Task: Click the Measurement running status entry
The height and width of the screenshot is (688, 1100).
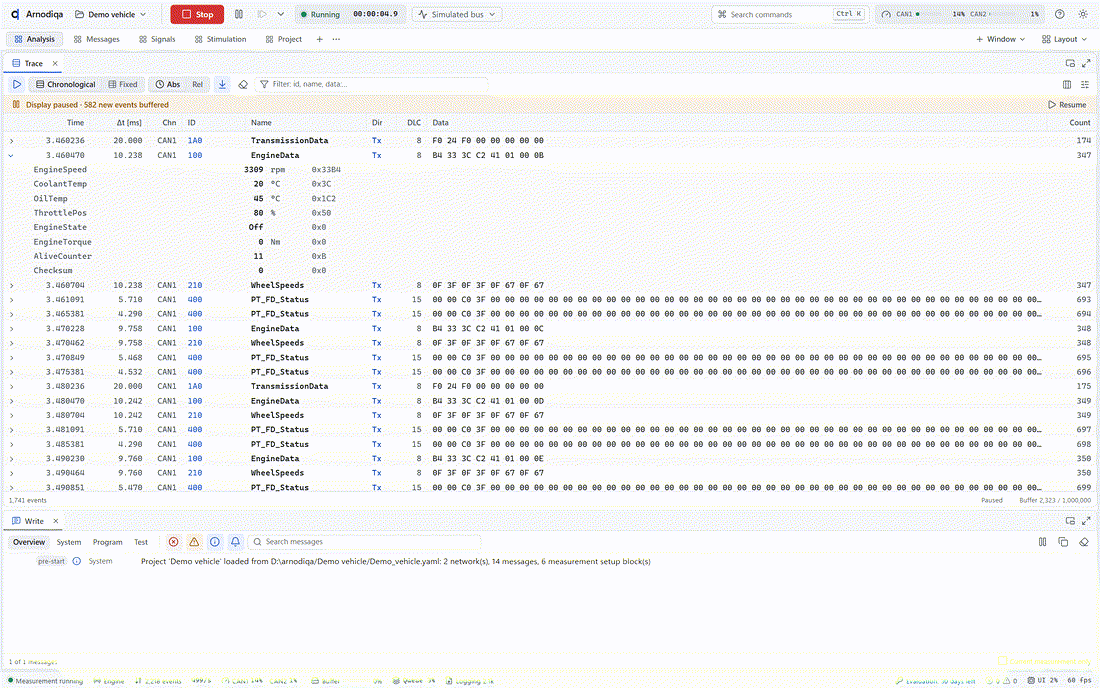Action: pos(45,681)
